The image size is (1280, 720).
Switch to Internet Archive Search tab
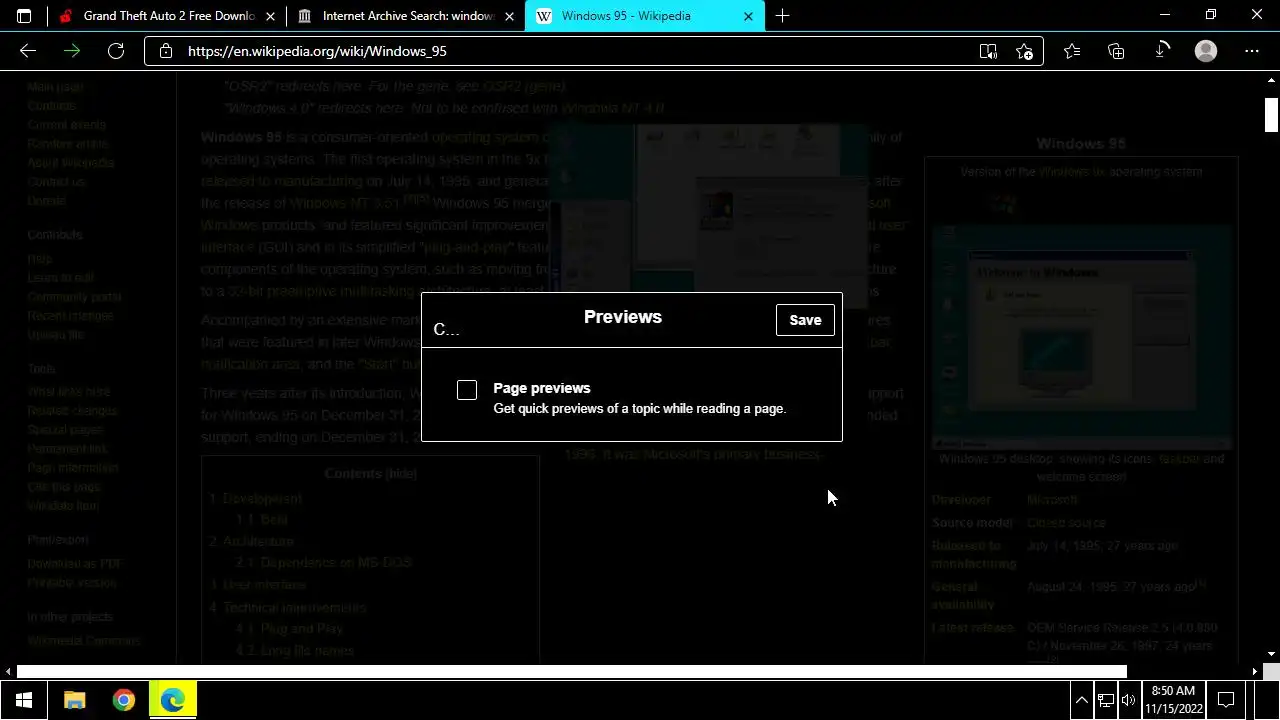tap(405, 16)
